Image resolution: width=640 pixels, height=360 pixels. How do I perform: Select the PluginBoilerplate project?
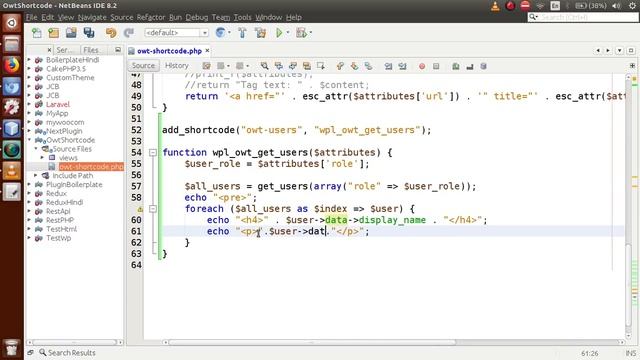tap(74, 184)
